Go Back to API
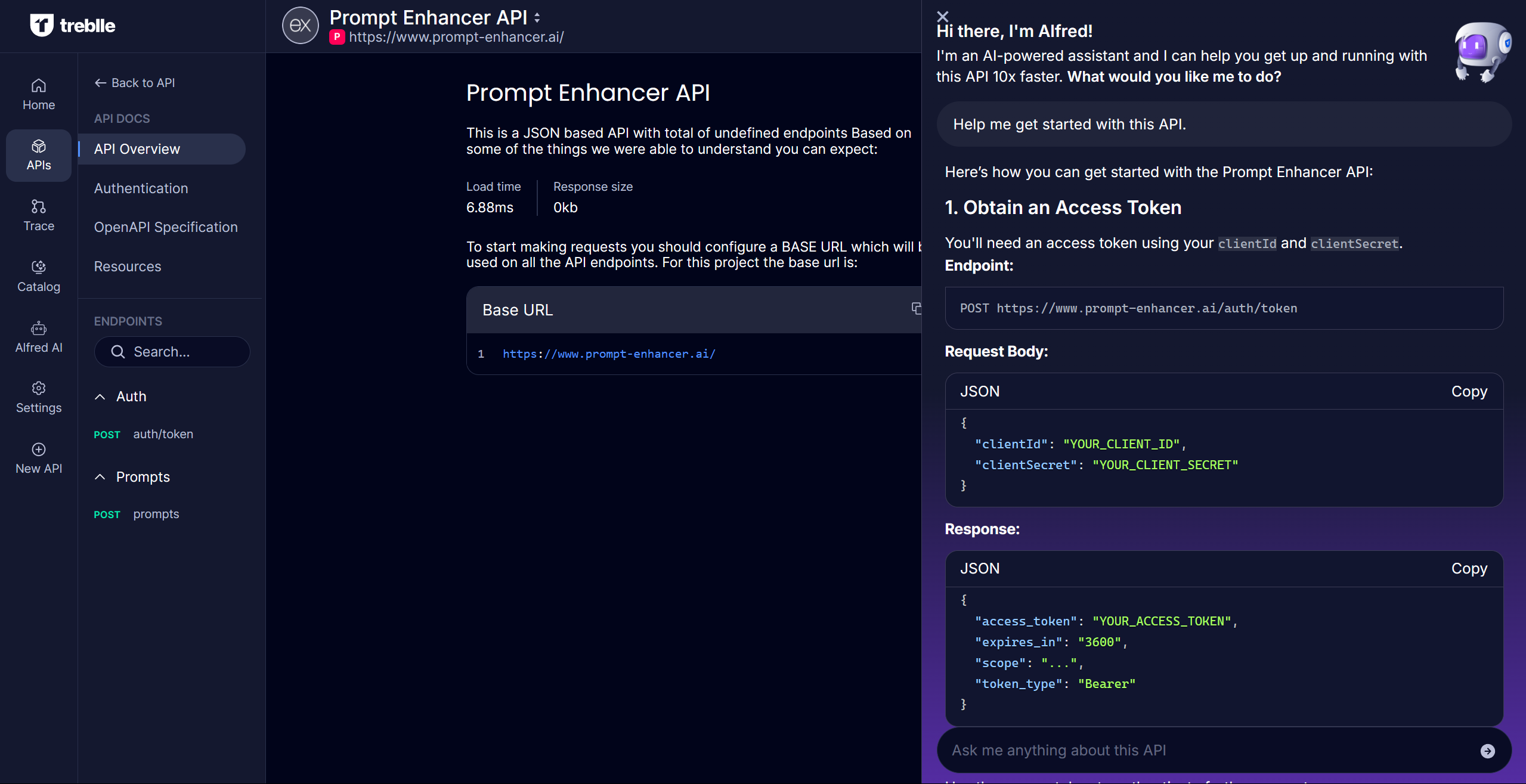The image size is (1526, 784). (x=134, y=83)
